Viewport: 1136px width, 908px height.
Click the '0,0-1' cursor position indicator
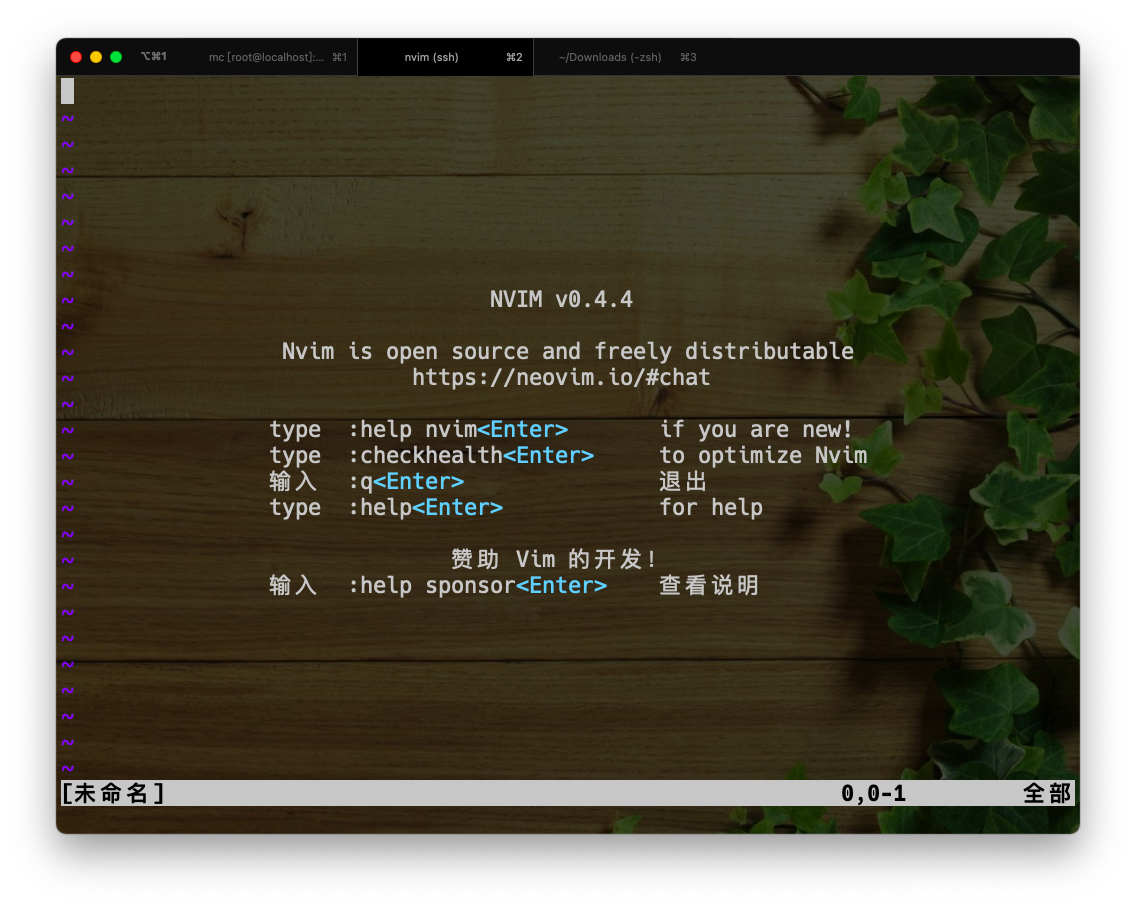(x=874, y=794)
